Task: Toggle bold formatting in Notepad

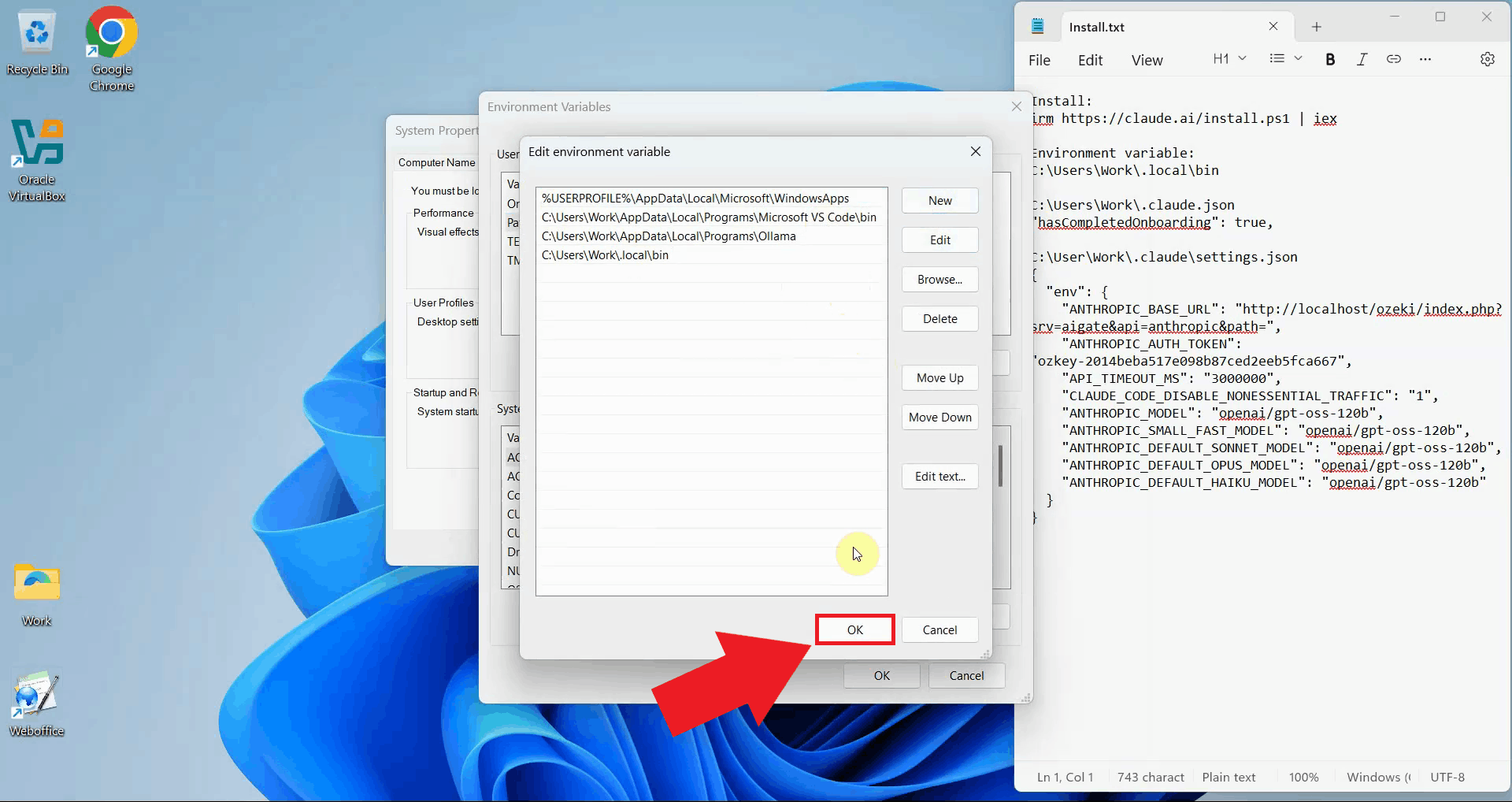Action: coord(1330,59)
